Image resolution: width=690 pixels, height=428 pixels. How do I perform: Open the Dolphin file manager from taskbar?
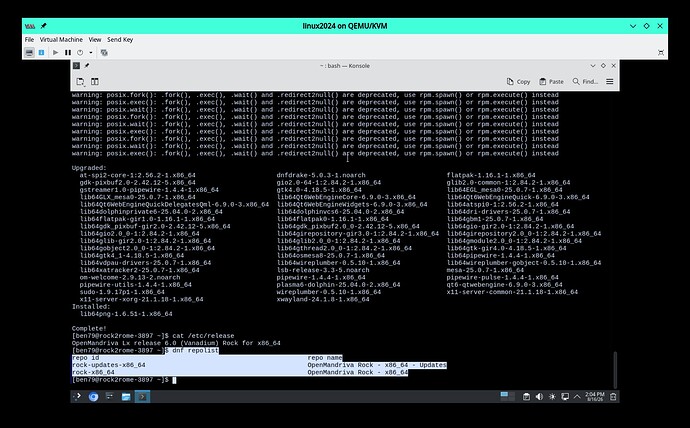126,396
